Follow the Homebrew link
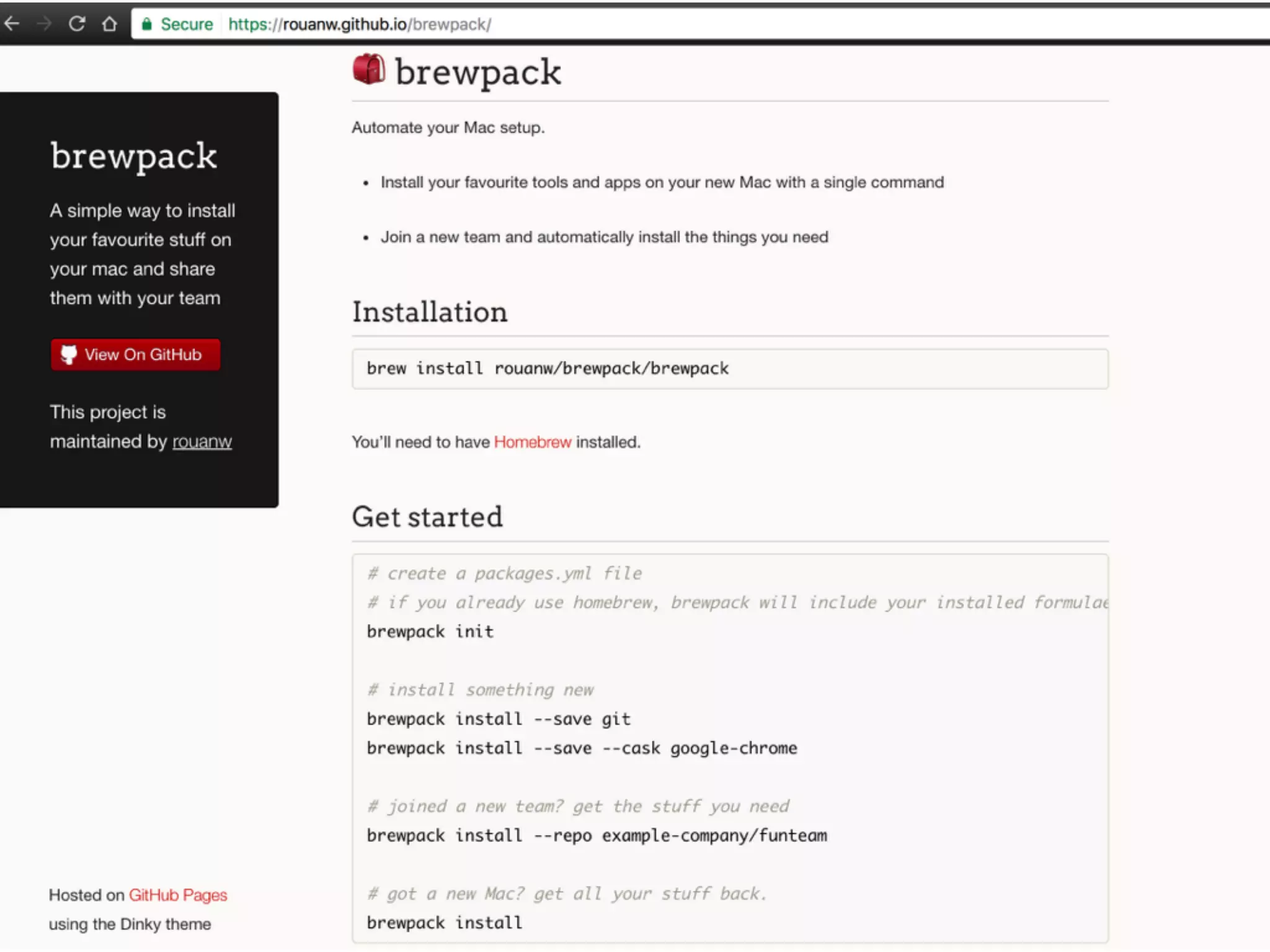This screenshot has height=952, width=1270. pyautogui.click(x=532, y=442)
